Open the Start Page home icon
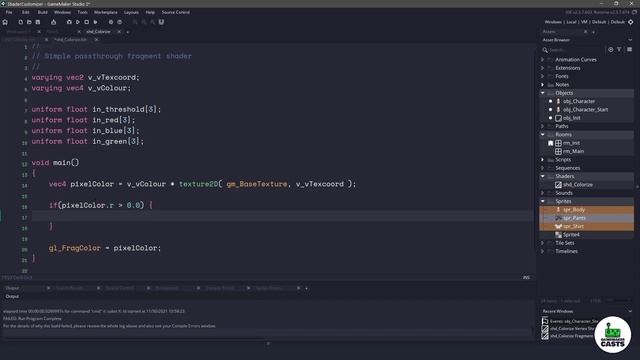 click(x=5, y=22)
